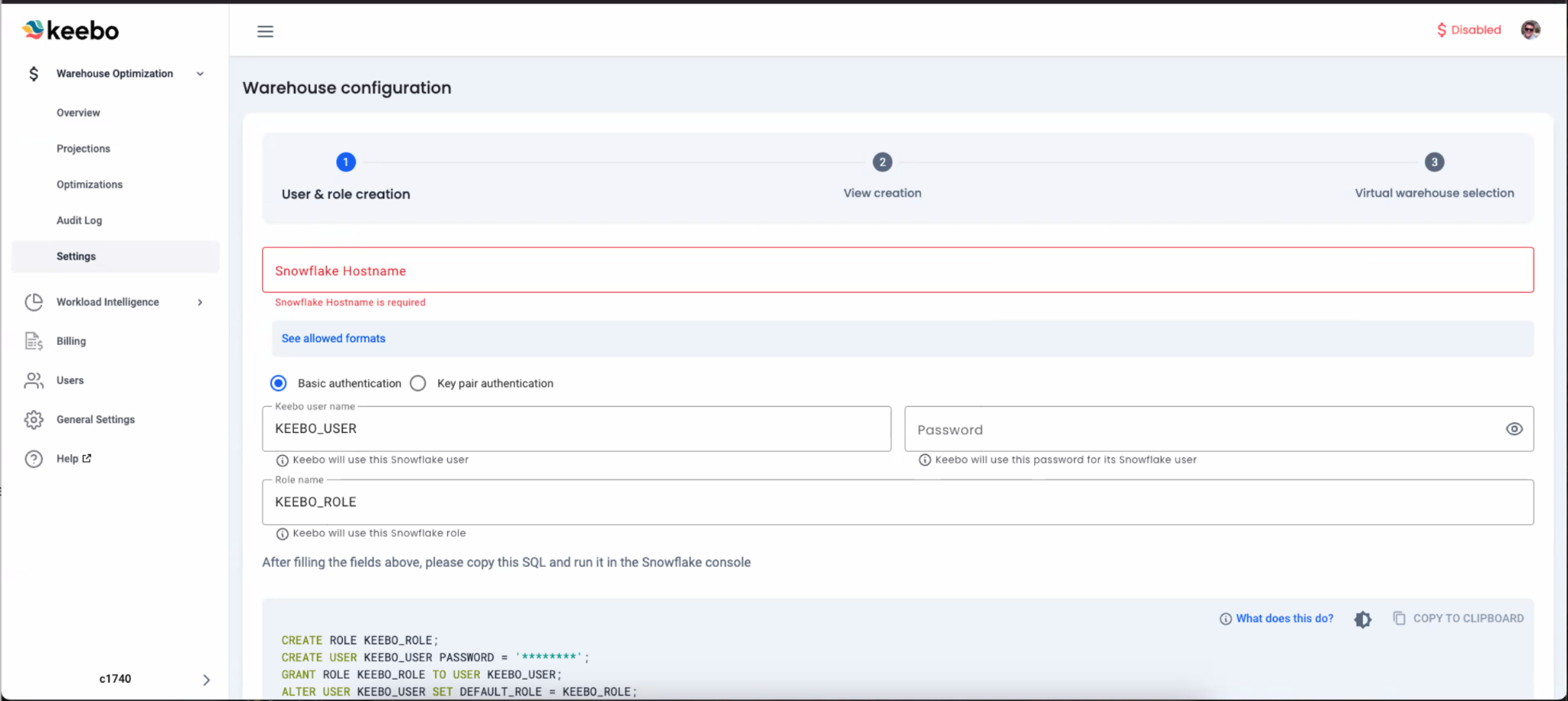
Task: Click the hamburger menu icon
Action: 265,31
